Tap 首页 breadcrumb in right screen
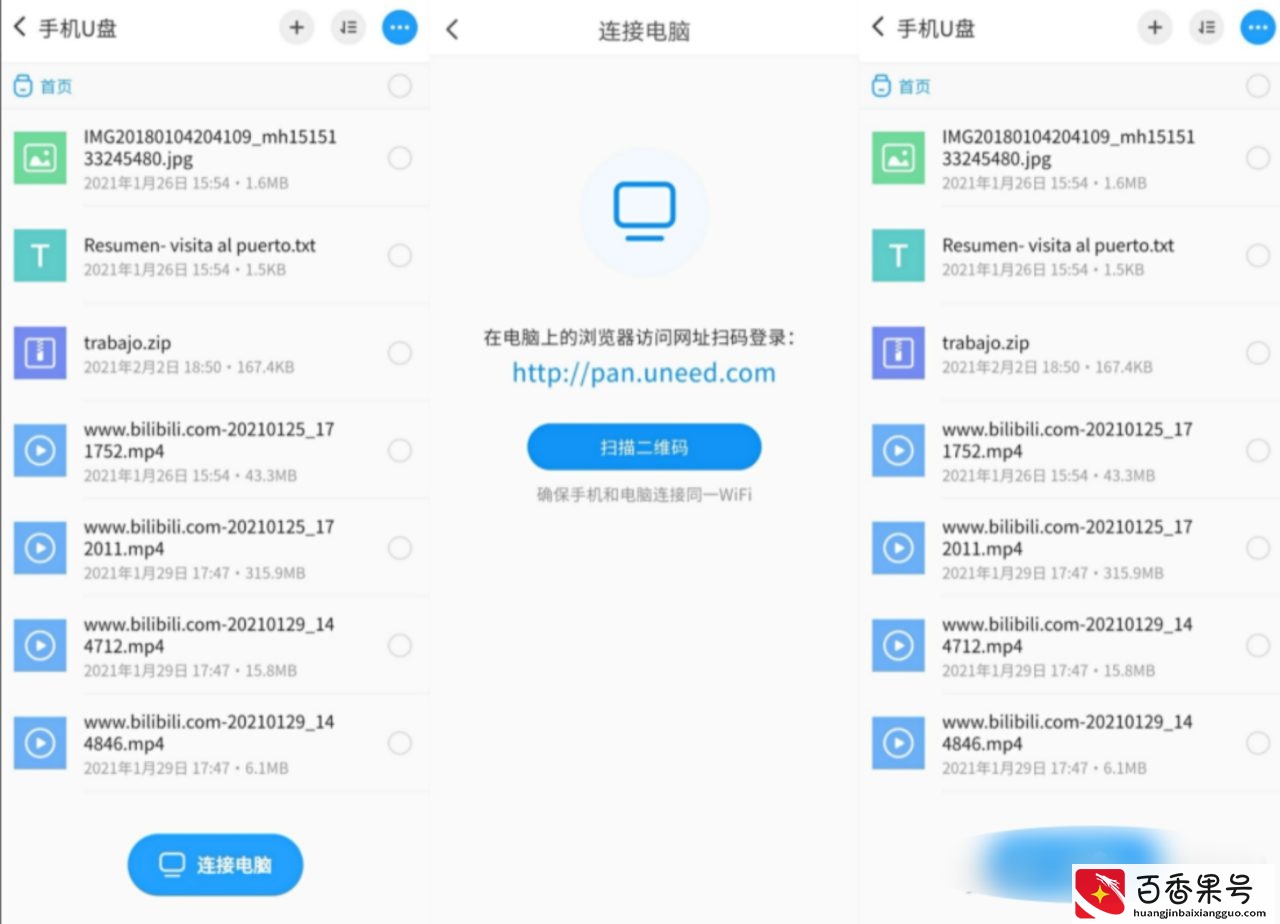 (x=901, y=87)
